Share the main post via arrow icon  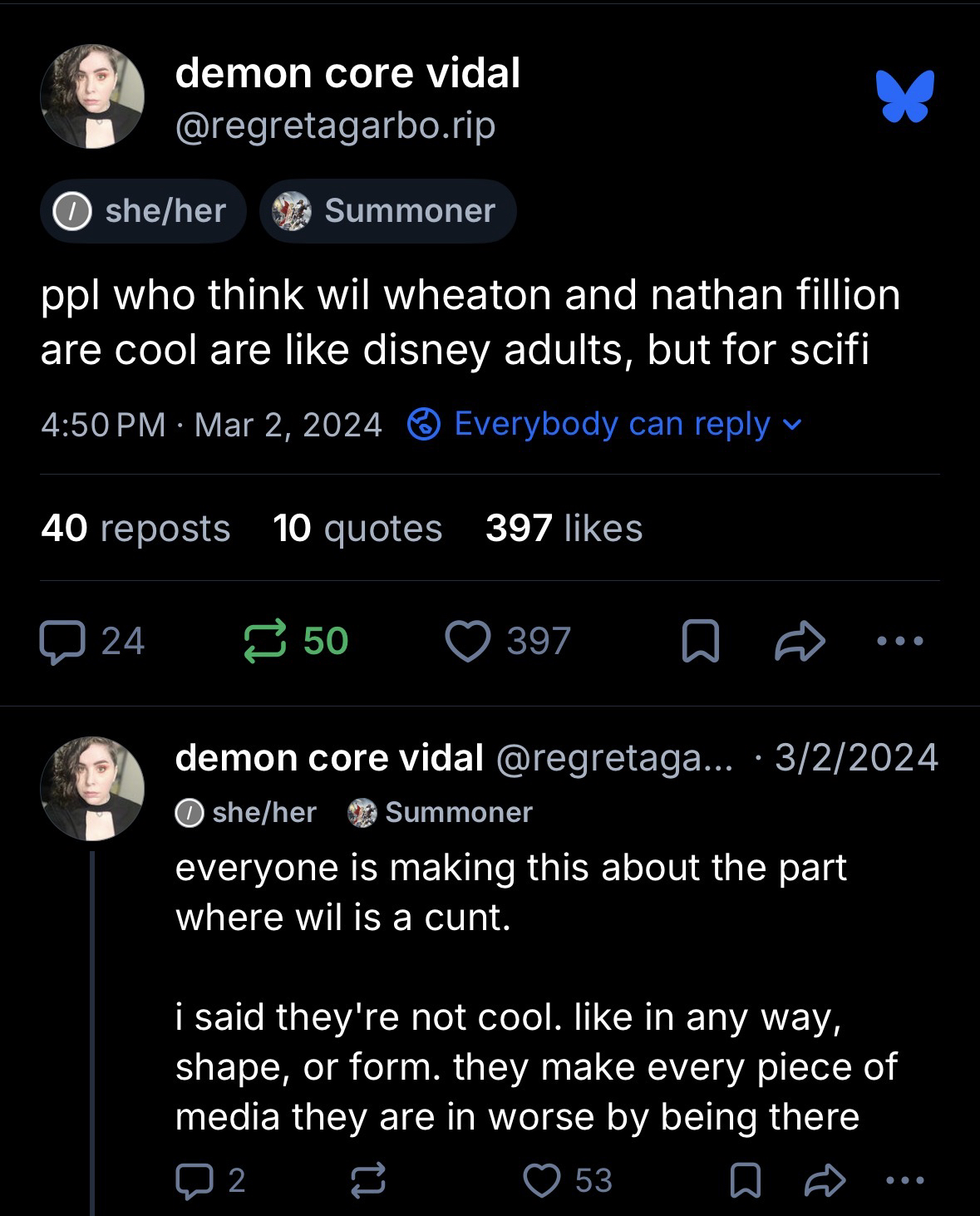[x=800, y=642]
